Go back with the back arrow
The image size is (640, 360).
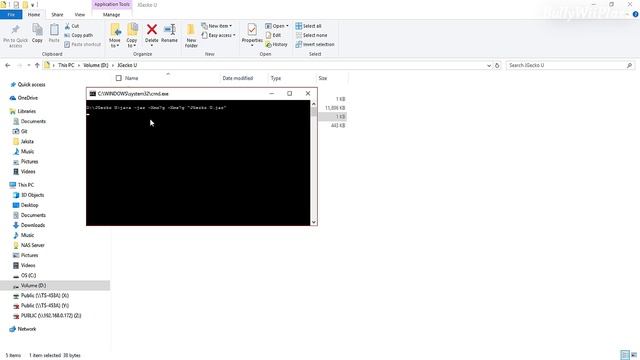point(8,65)
